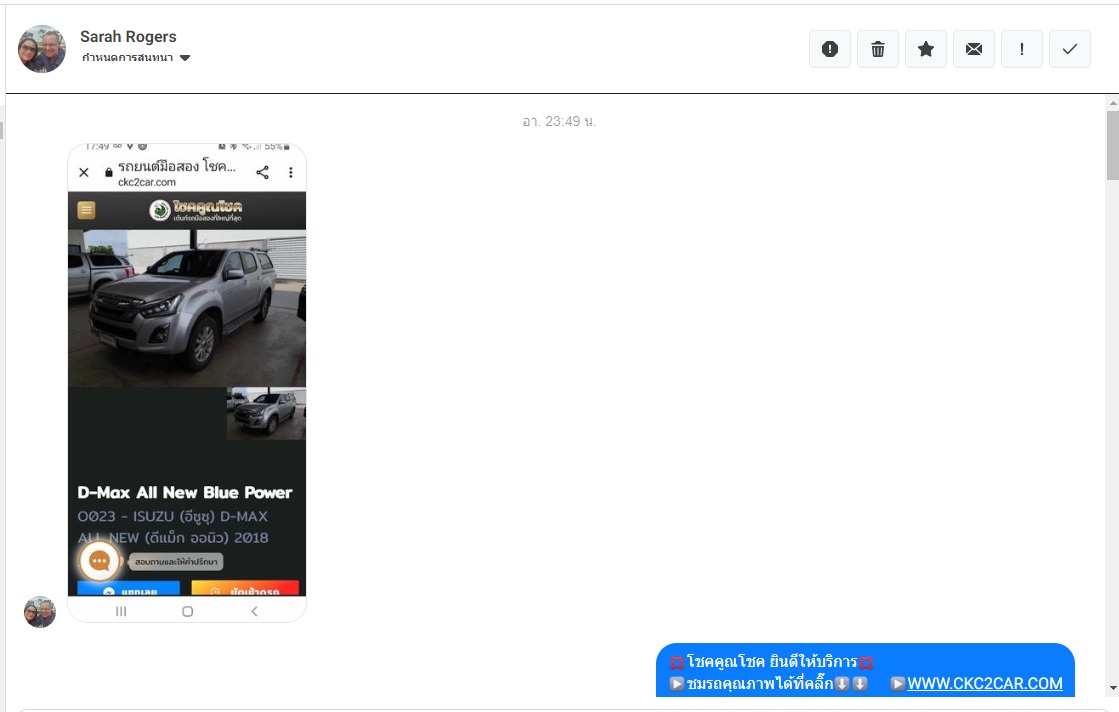
Task: Star this conversation as follow up
Action: coord(926,49)
